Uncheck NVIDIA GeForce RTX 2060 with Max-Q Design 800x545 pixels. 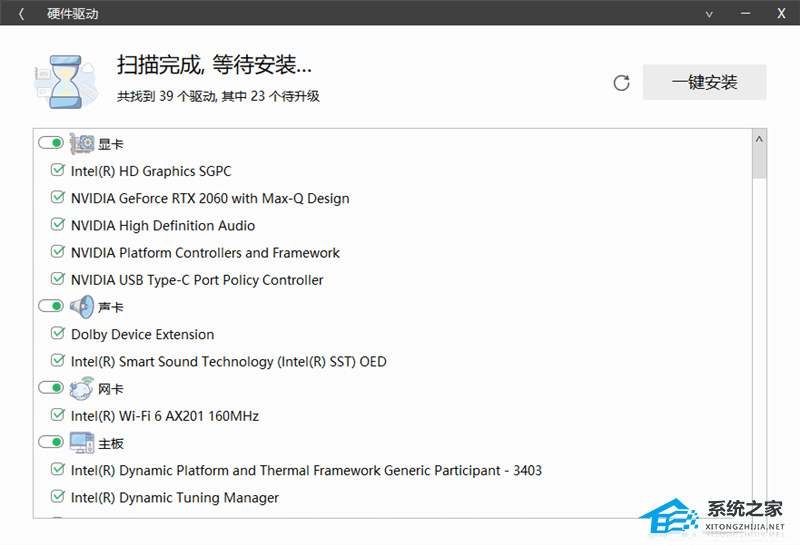pos(58,197)
